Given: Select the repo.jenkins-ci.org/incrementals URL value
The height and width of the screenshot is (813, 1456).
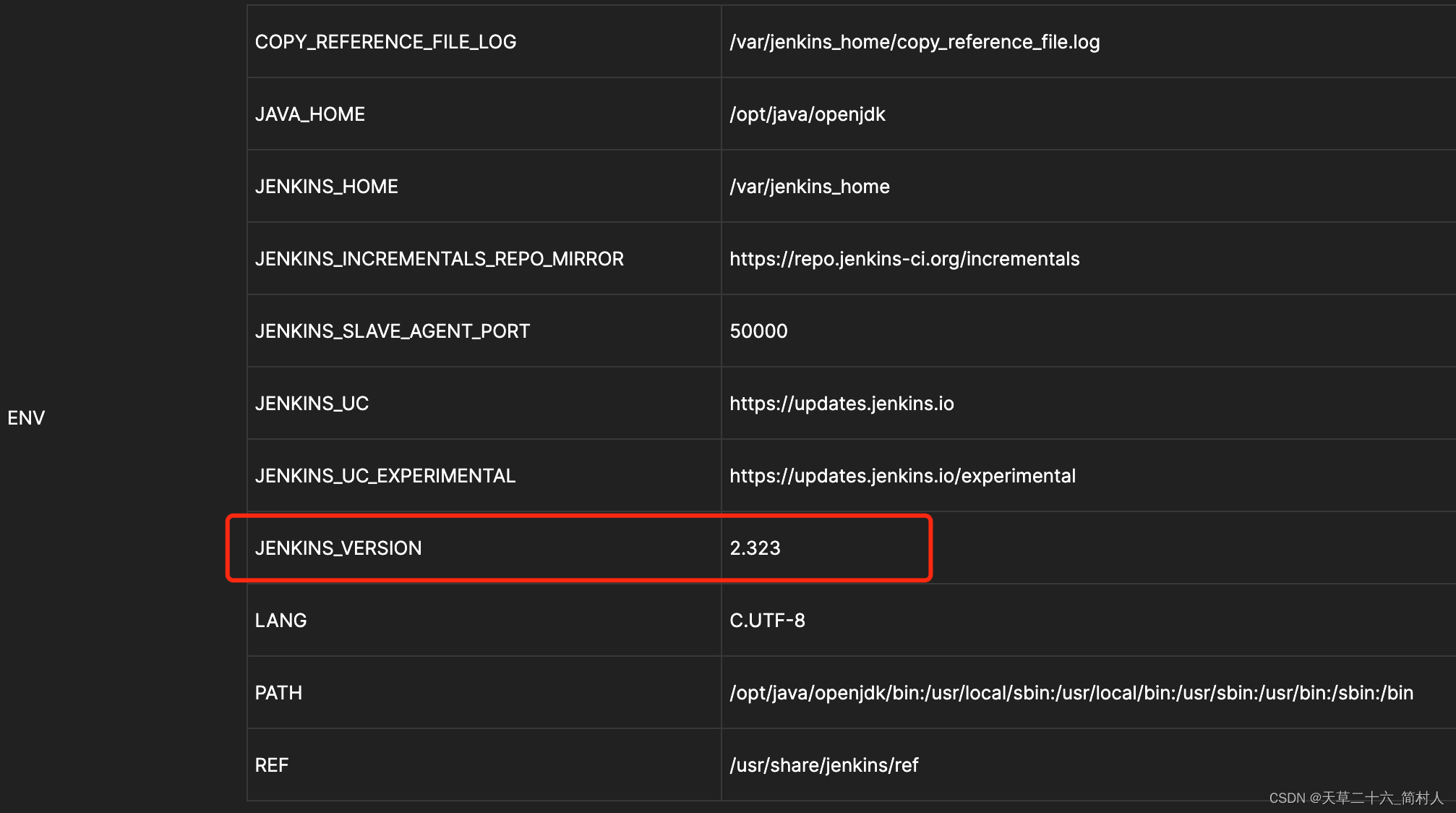Looking at the screenshot, I should coord(904,259).
